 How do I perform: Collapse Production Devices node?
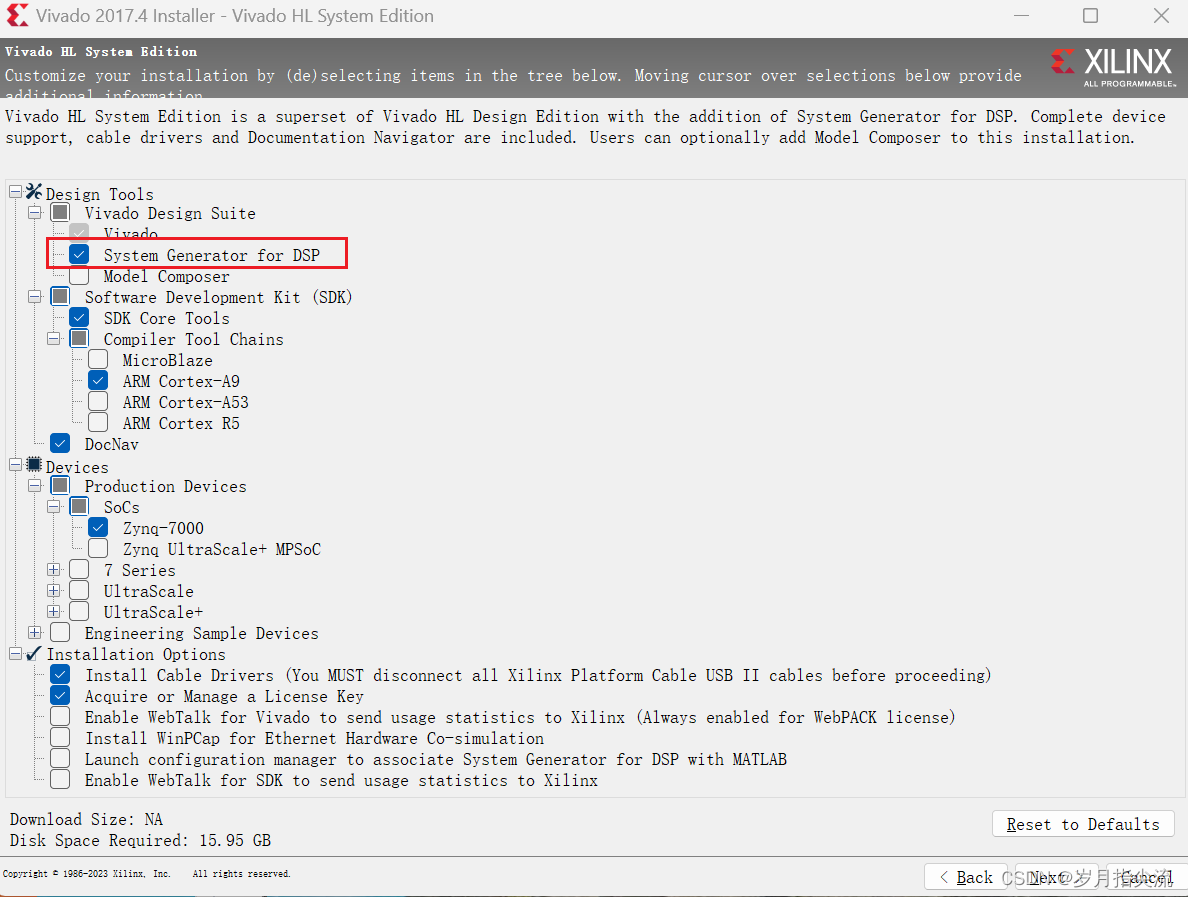[x=34, y=486]
